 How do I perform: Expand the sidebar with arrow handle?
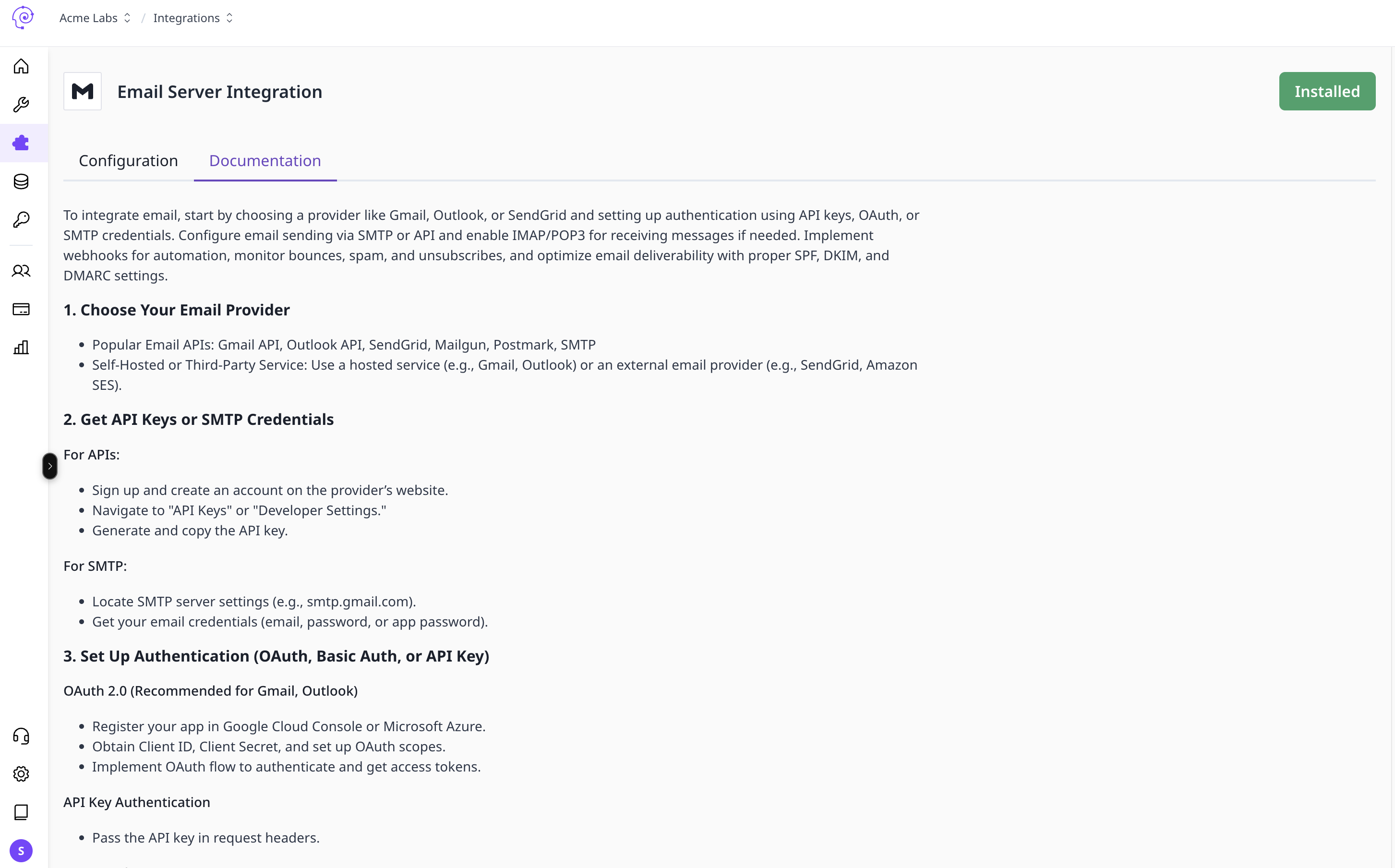[50, 466]
